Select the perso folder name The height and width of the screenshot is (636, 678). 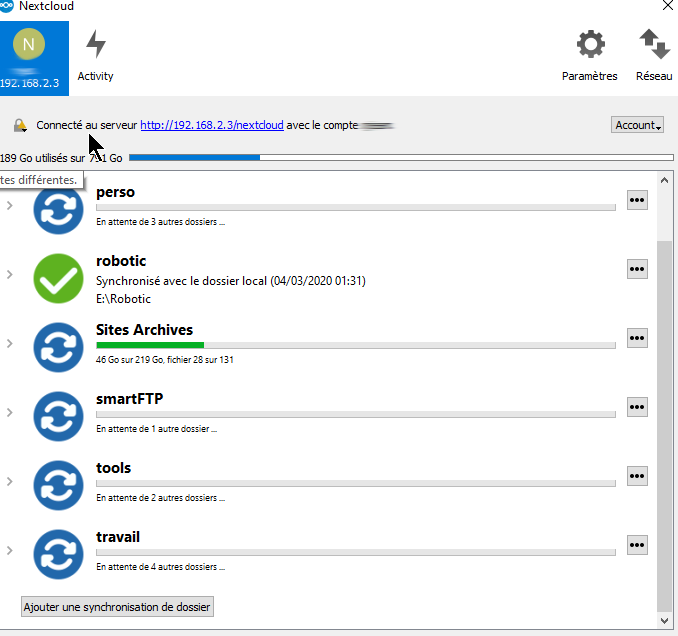point(115,192)
